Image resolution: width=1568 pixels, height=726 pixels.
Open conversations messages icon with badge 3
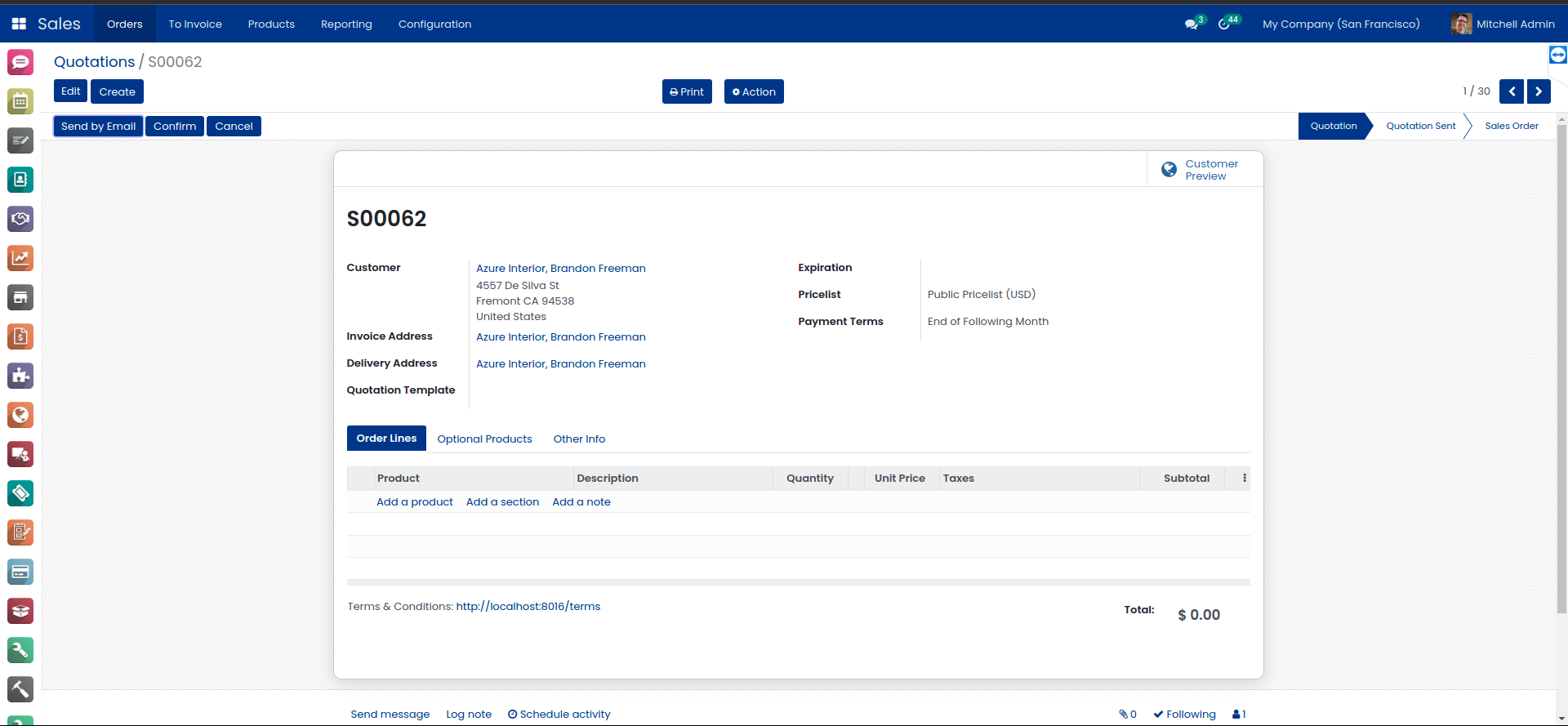coord(1192,24)
